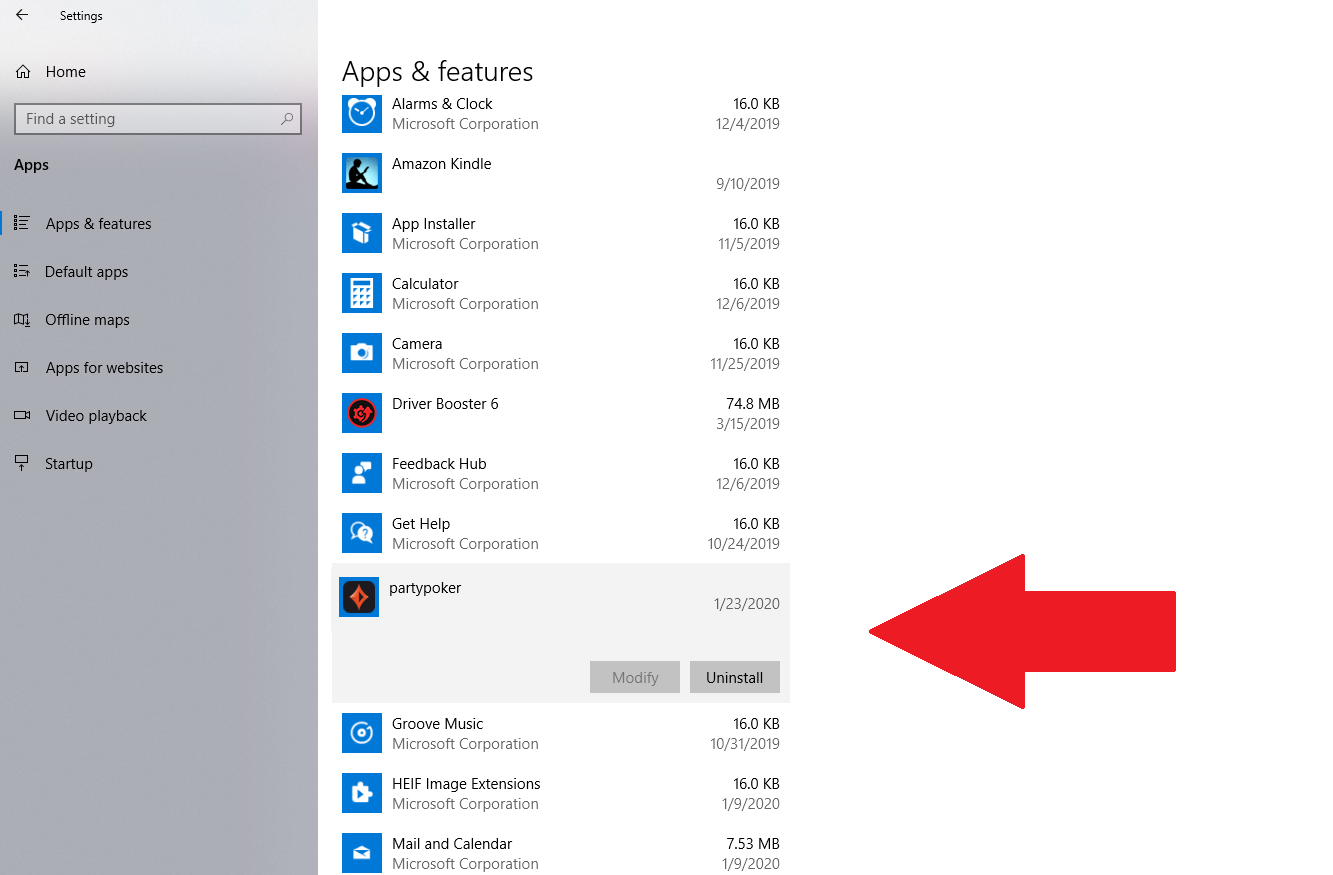Select the Amazon Kindle app icon
The image size is (1333, 875).
coord(361,173)
